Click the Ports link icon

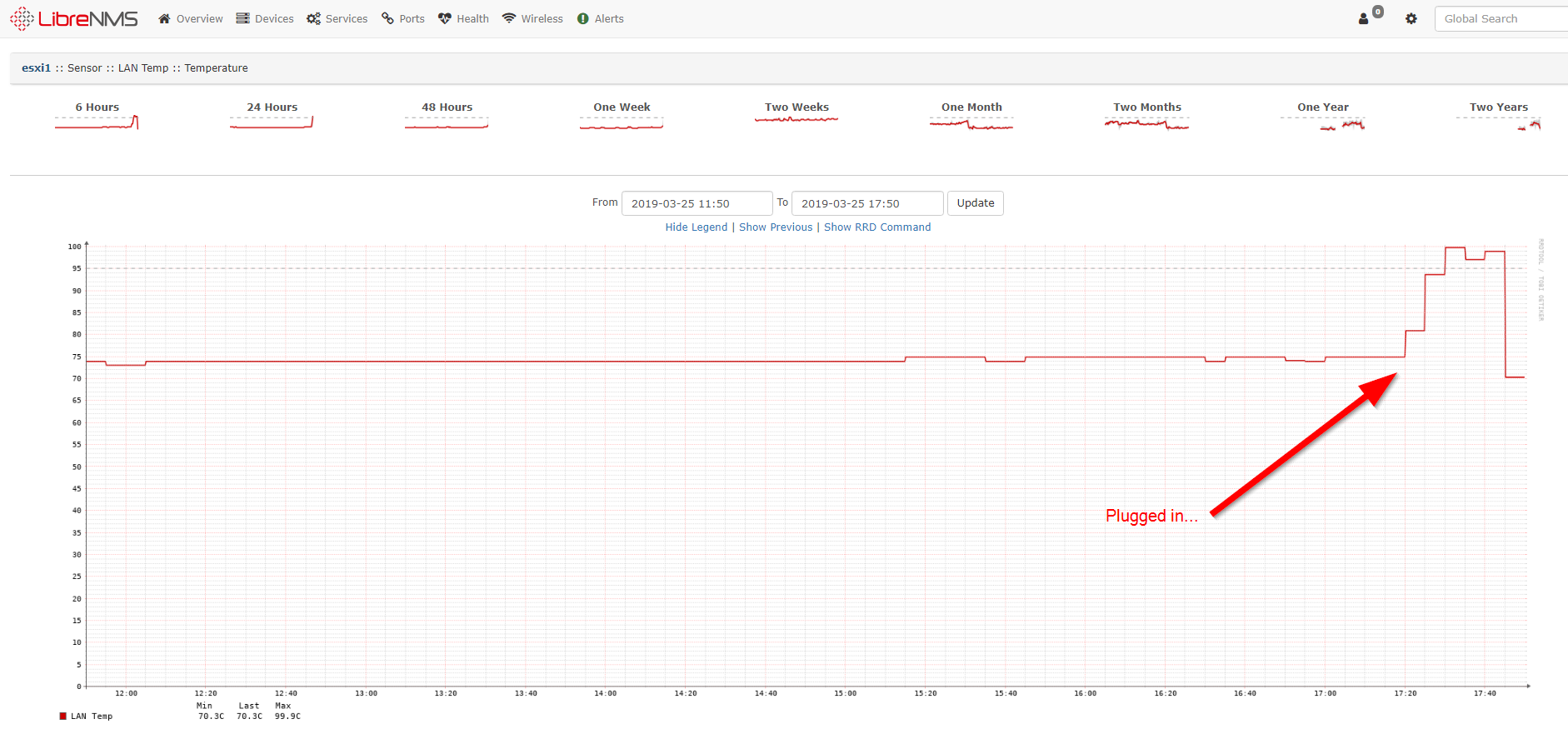point(387,18)
